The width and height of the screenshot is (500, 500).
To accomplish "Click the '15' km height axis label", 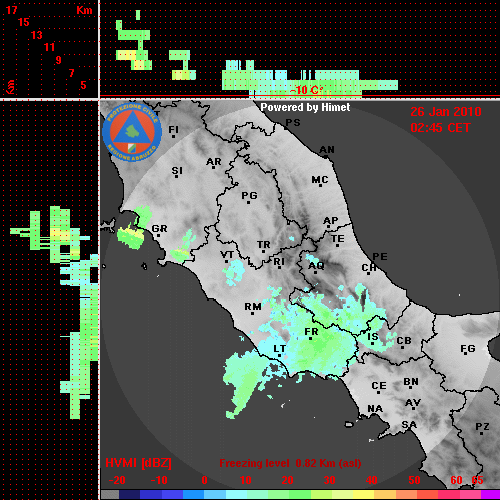I will 24,22.
